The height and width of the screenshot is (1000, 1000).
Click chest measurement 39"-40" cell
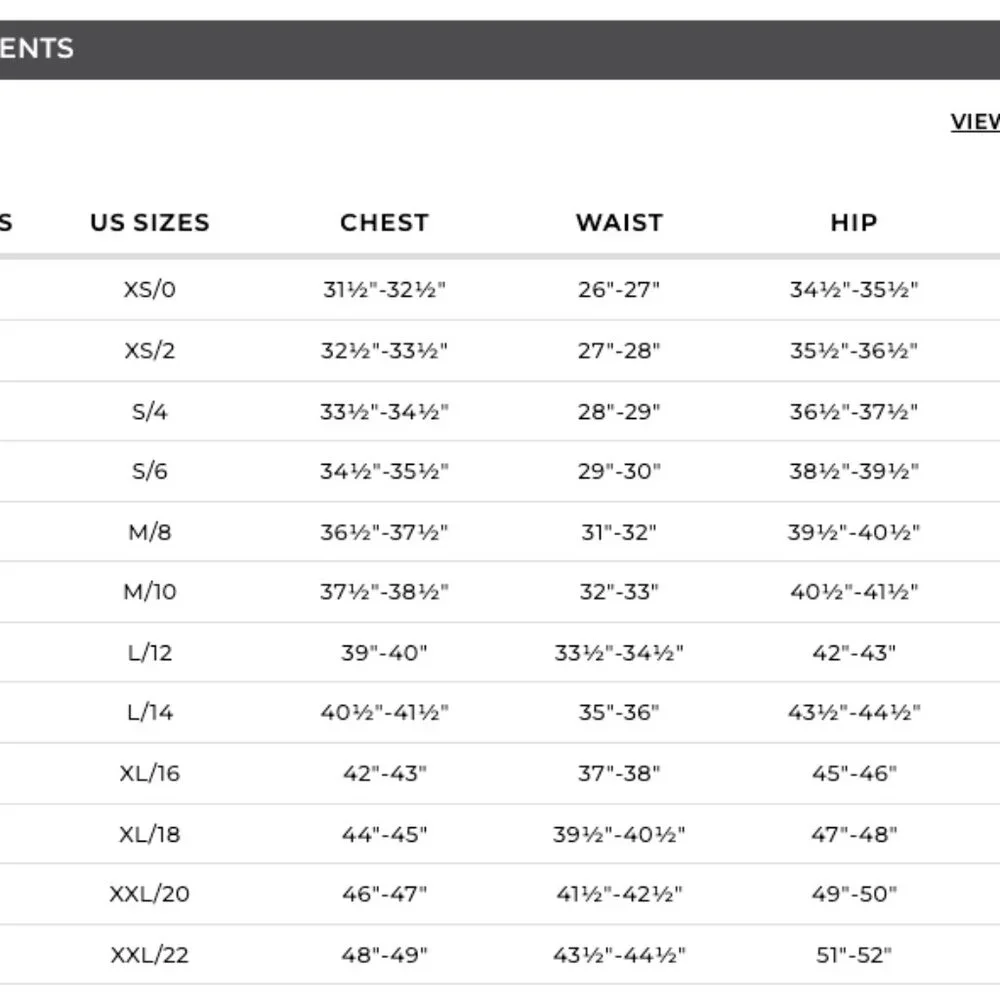[x=385, y=652]
